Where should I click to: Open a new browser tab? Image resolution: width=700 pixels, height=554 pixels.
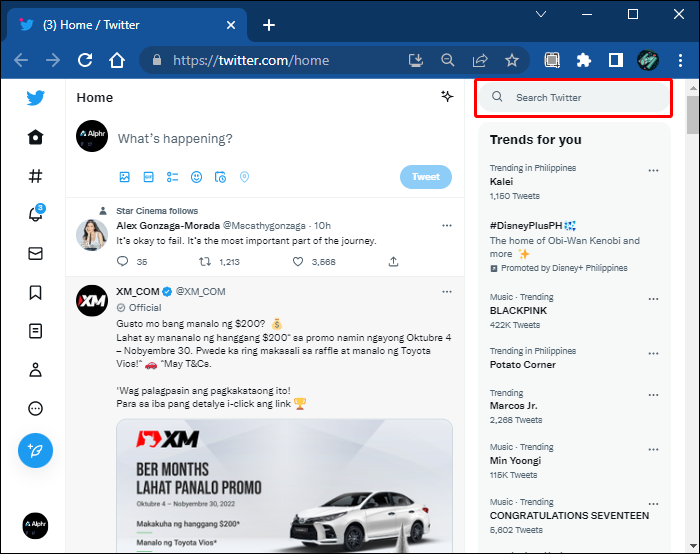click(268, 25)
